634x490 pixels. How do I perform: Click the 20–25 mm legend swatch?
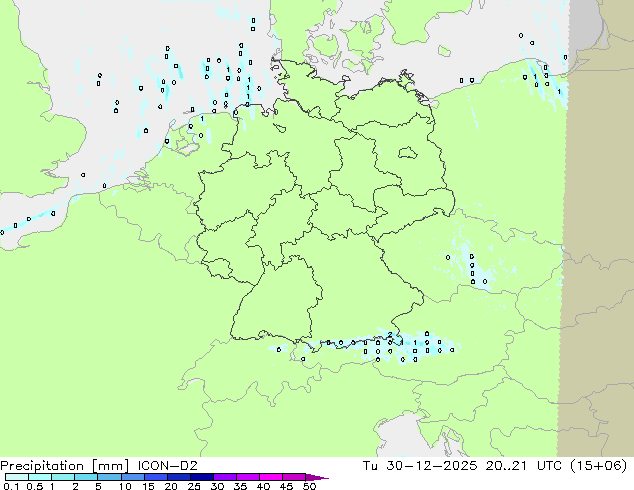[178, 477]
